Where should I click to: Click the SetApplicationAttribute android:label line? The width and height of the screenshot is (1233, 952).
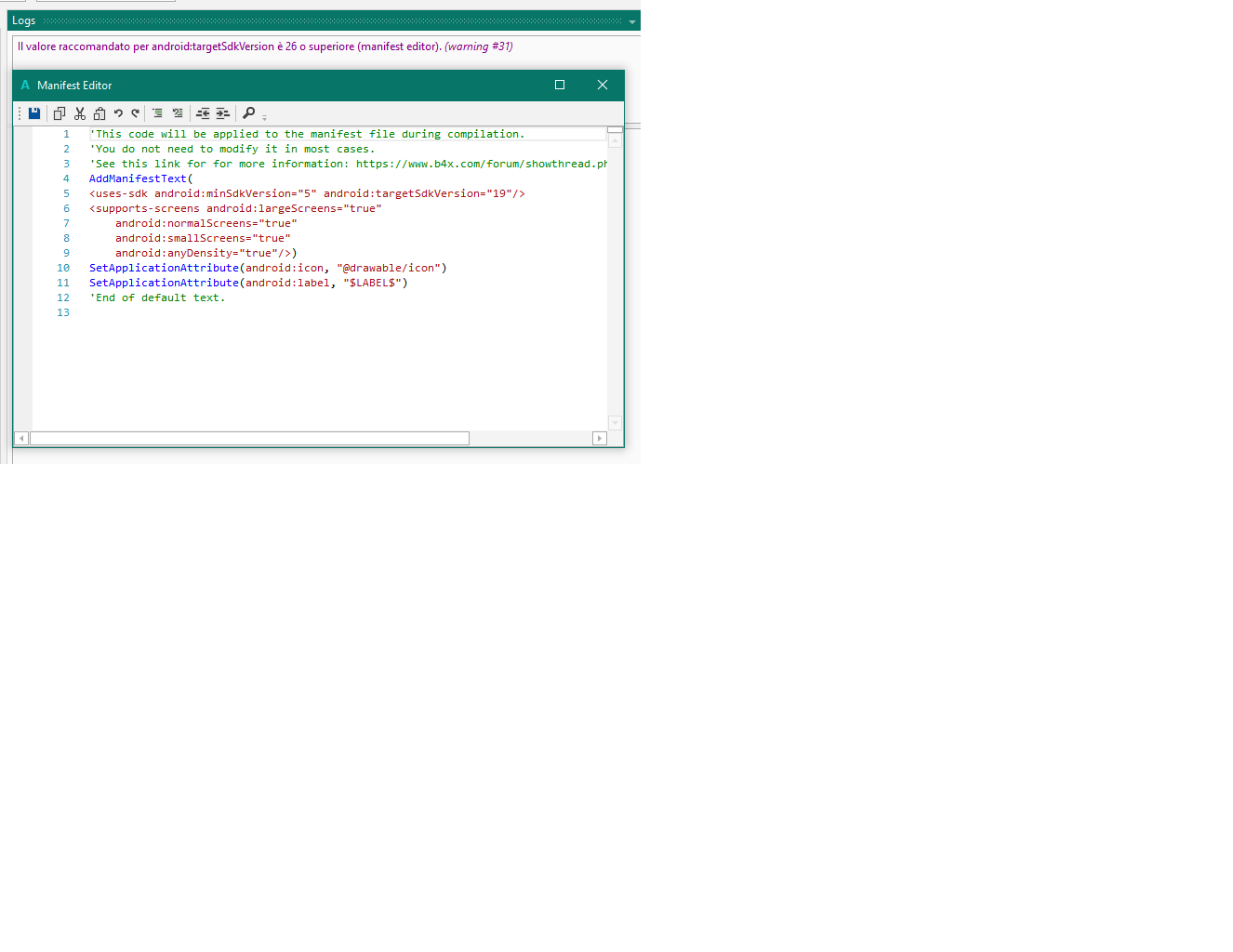(x=248, y=283)
